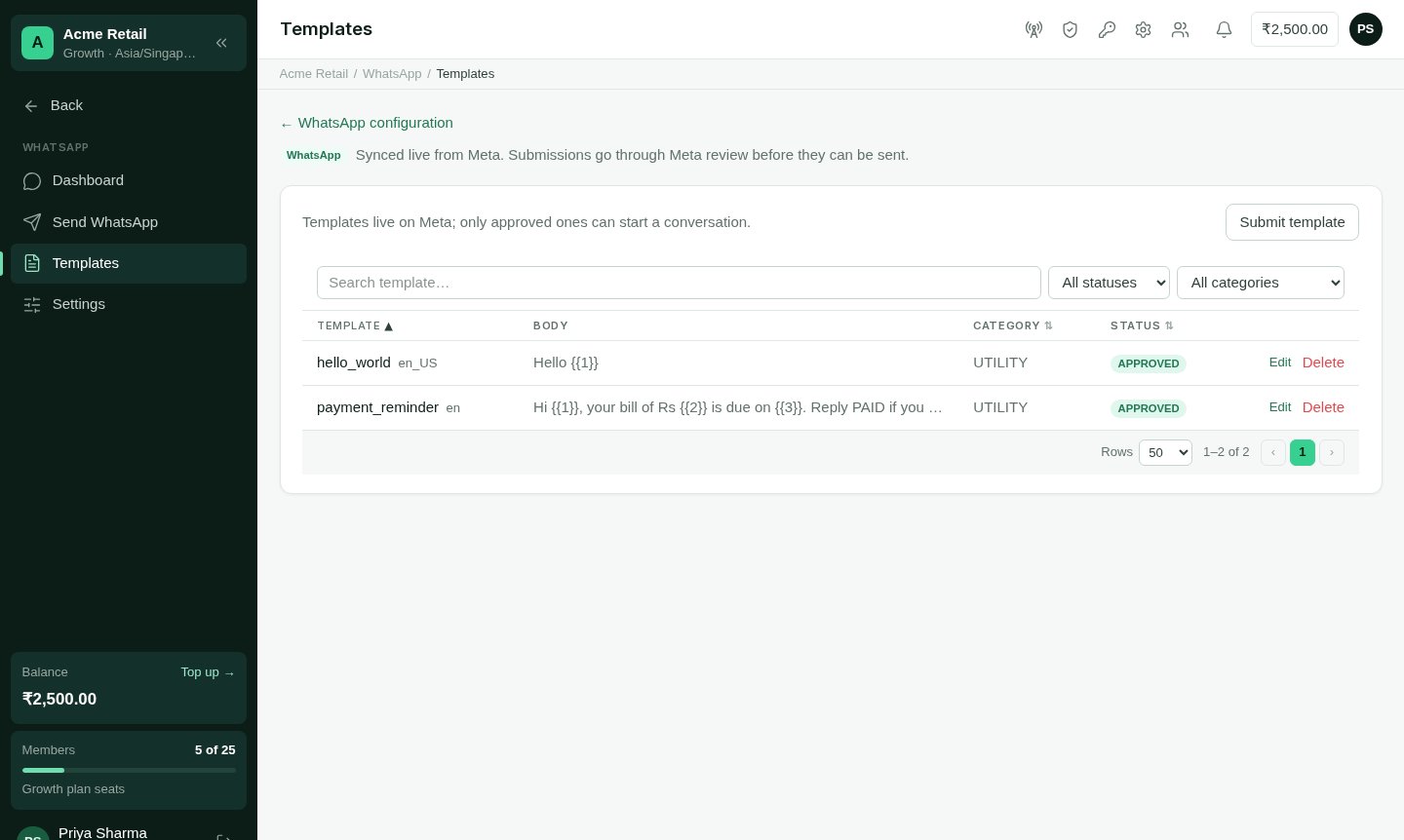The height and width of the screenshot is (840, 1404).
Task: Click the Settings sliders icon in sidebar
Action: (32, 305)
